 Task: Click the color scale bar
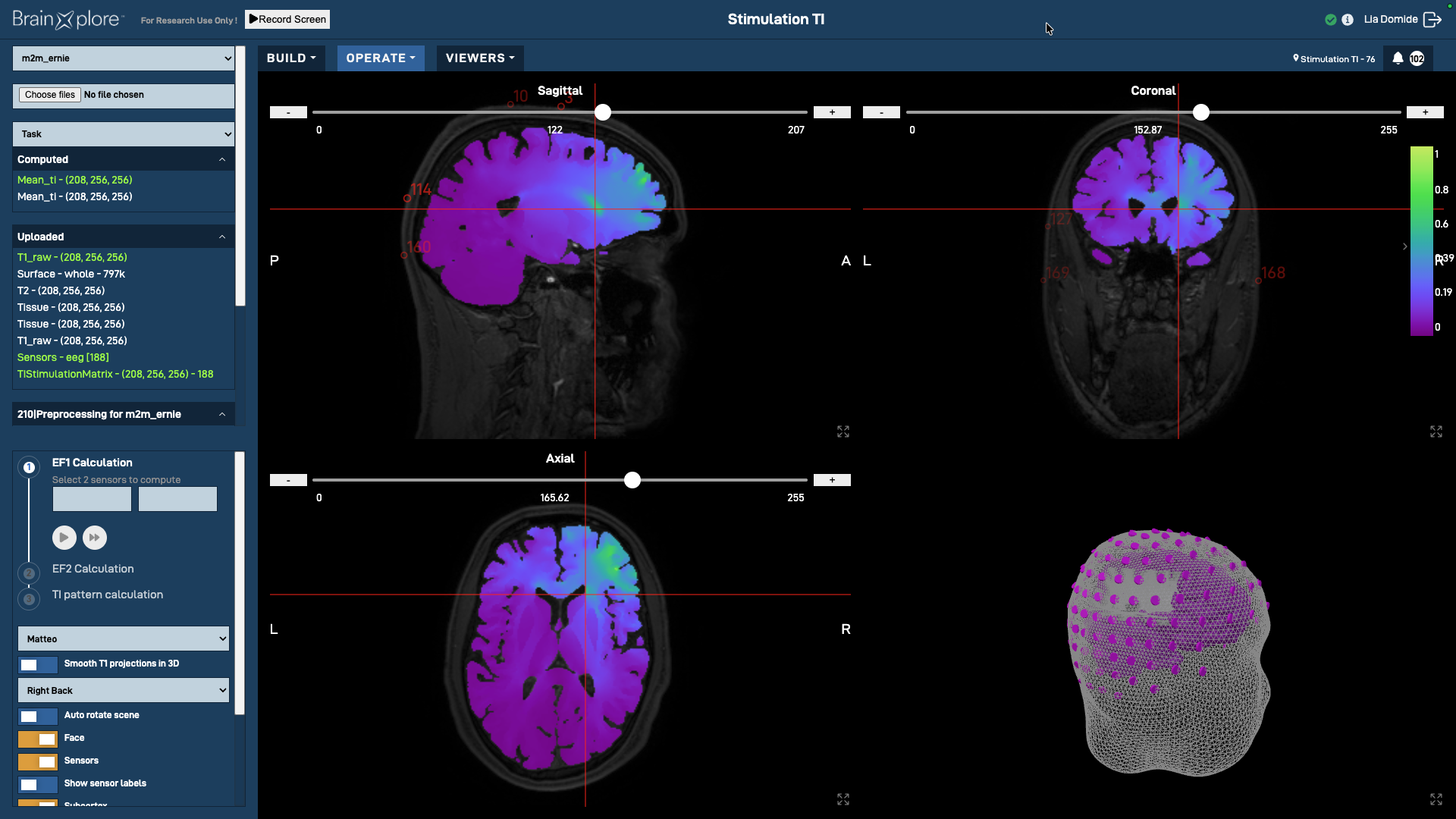(1422, 241)
